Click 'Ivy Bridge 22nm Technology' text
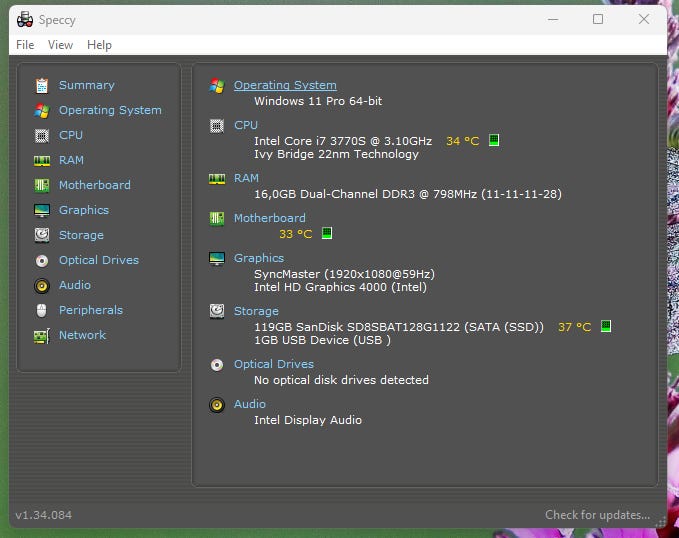 pos(336,154)
